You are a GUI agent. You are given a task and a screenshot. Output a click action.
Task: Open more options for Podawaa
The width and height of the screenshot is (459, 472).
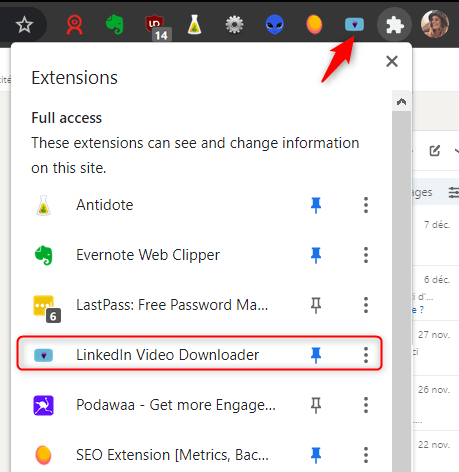[366, 405]
